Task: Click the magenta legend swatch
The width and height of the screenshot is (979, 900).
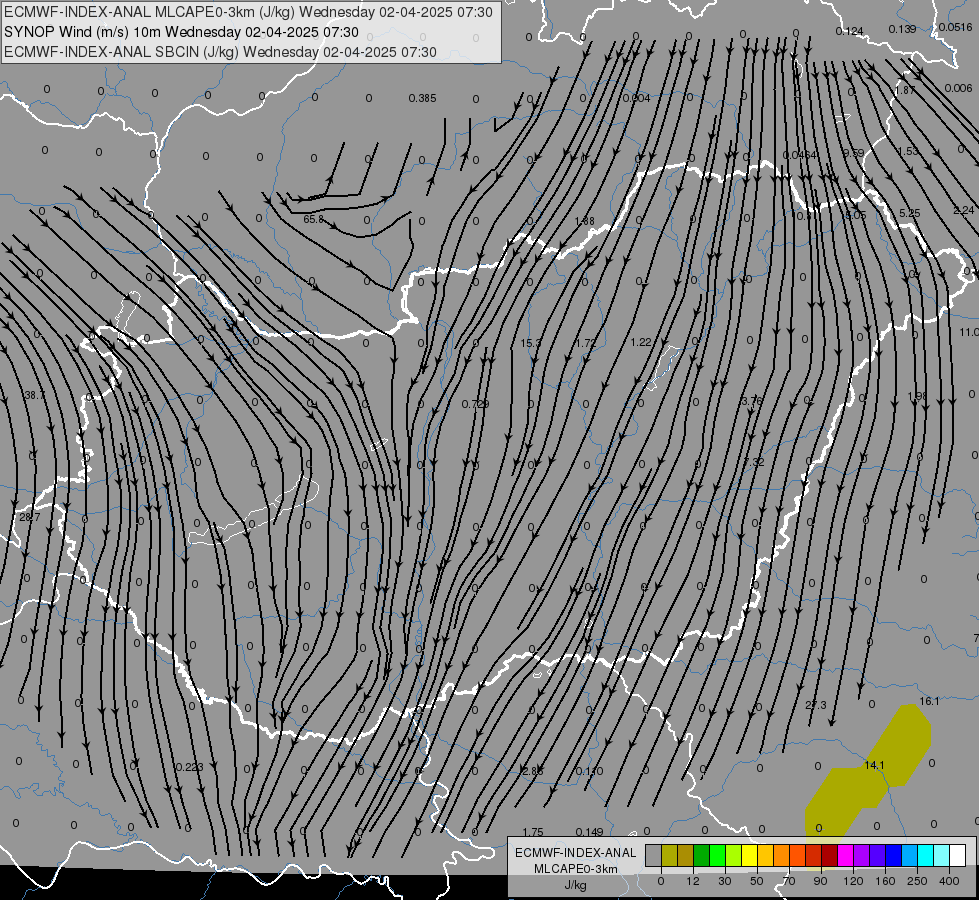Action: coord(845,856)
